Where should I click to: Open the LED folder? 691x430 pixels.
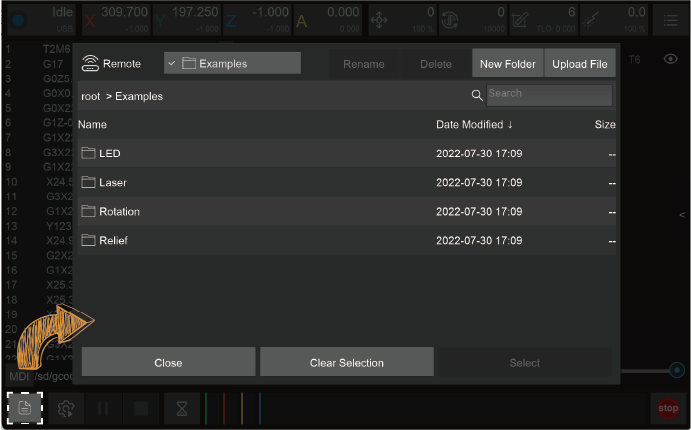[x=109, y=154]
